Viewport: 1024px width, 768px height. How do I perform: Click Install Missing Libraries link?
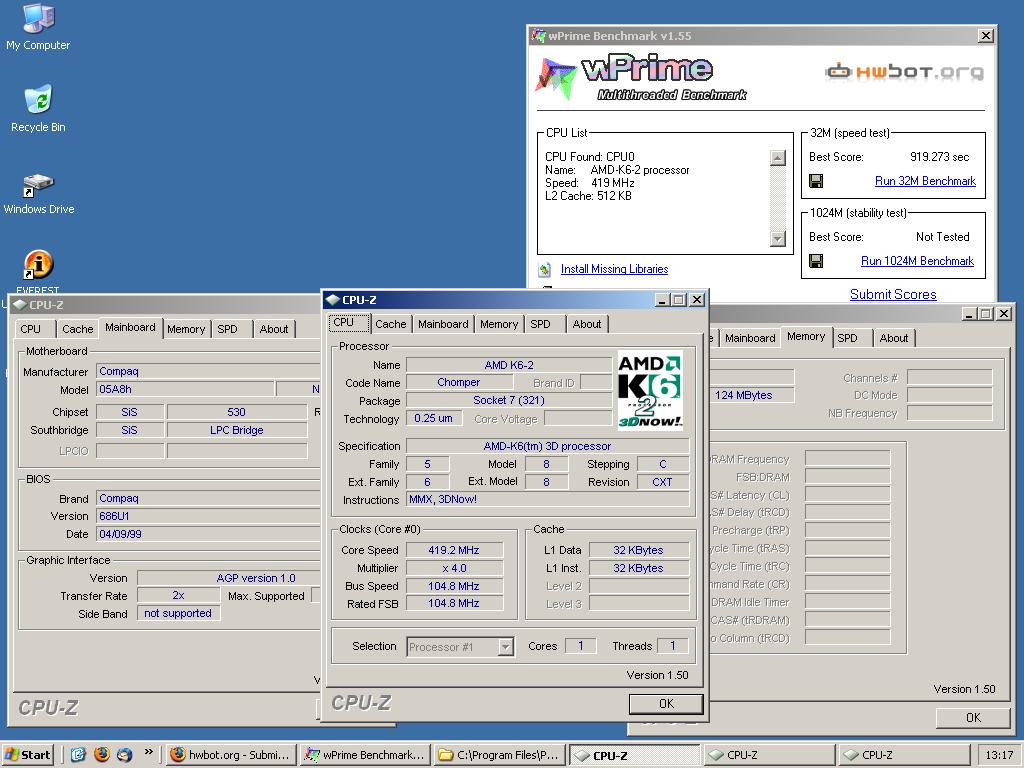click(614, 269)
